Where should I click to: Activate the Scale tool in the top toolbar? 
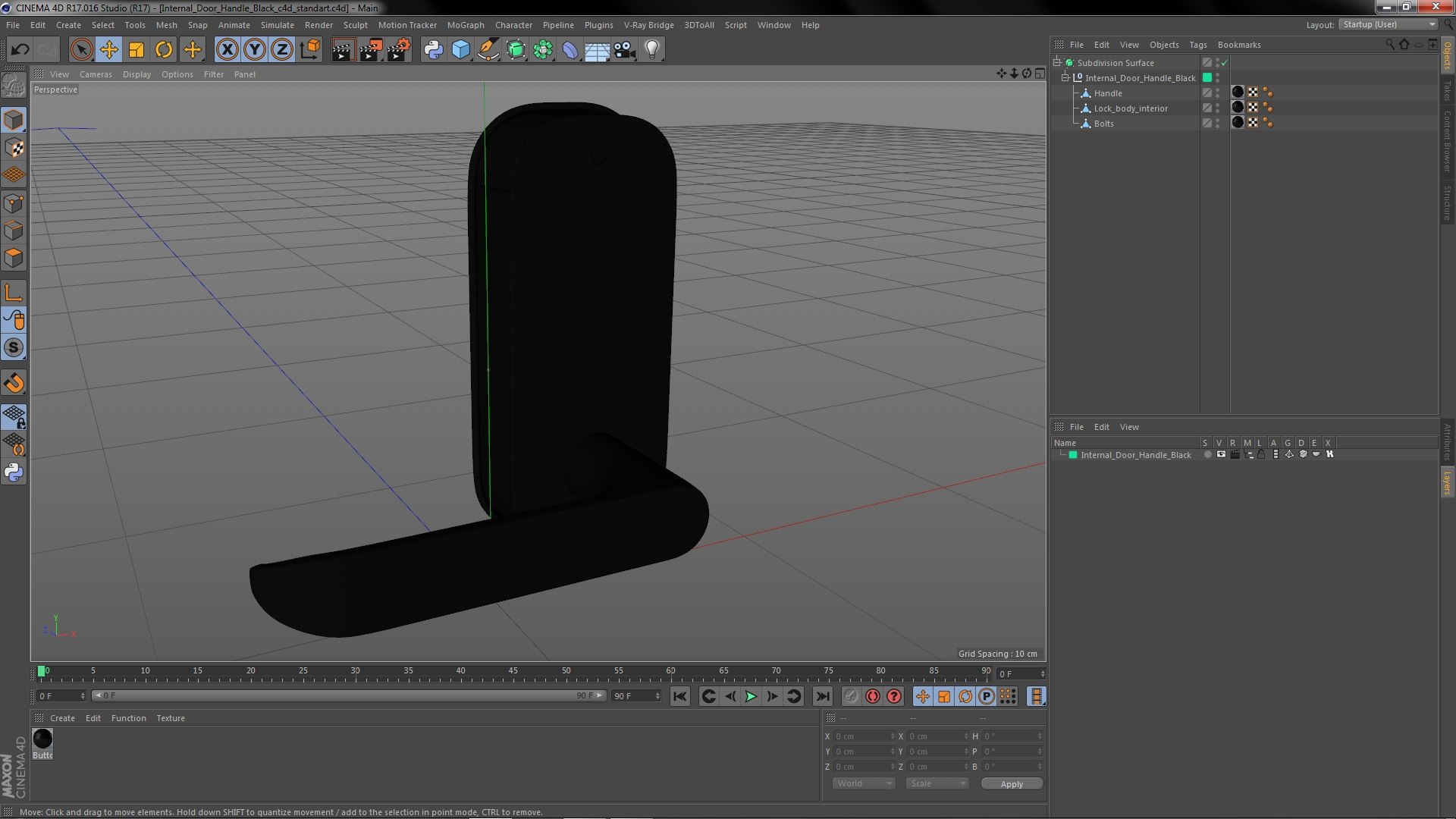point(136,50)
